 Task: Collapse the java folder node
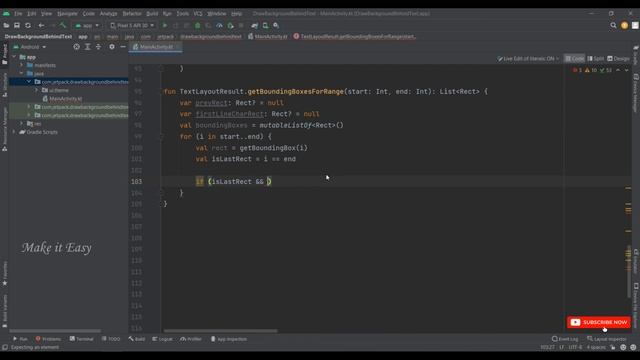point(22,73)
